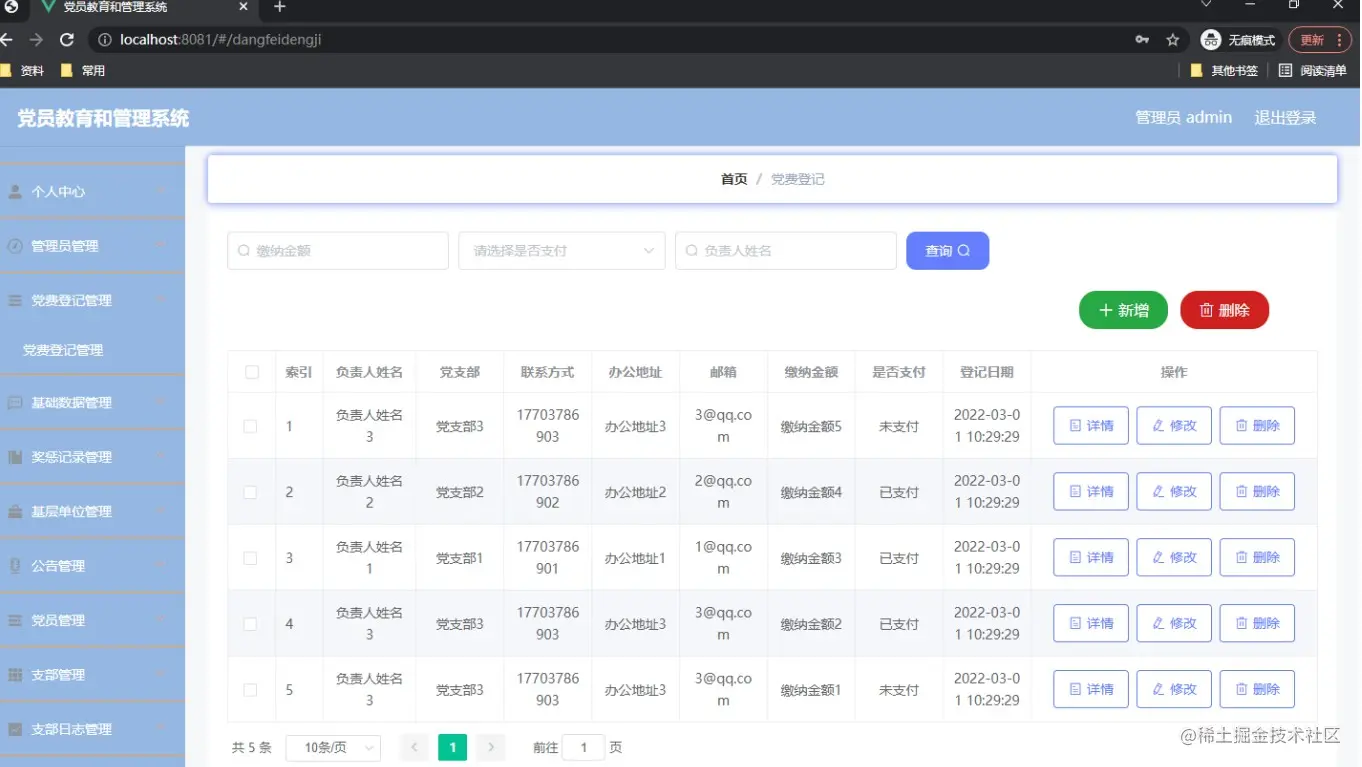Image resolution: width=1362 pixels, height=767 pixels.
Task: Click 退出登录 to log out
Action: (1285, 118)
